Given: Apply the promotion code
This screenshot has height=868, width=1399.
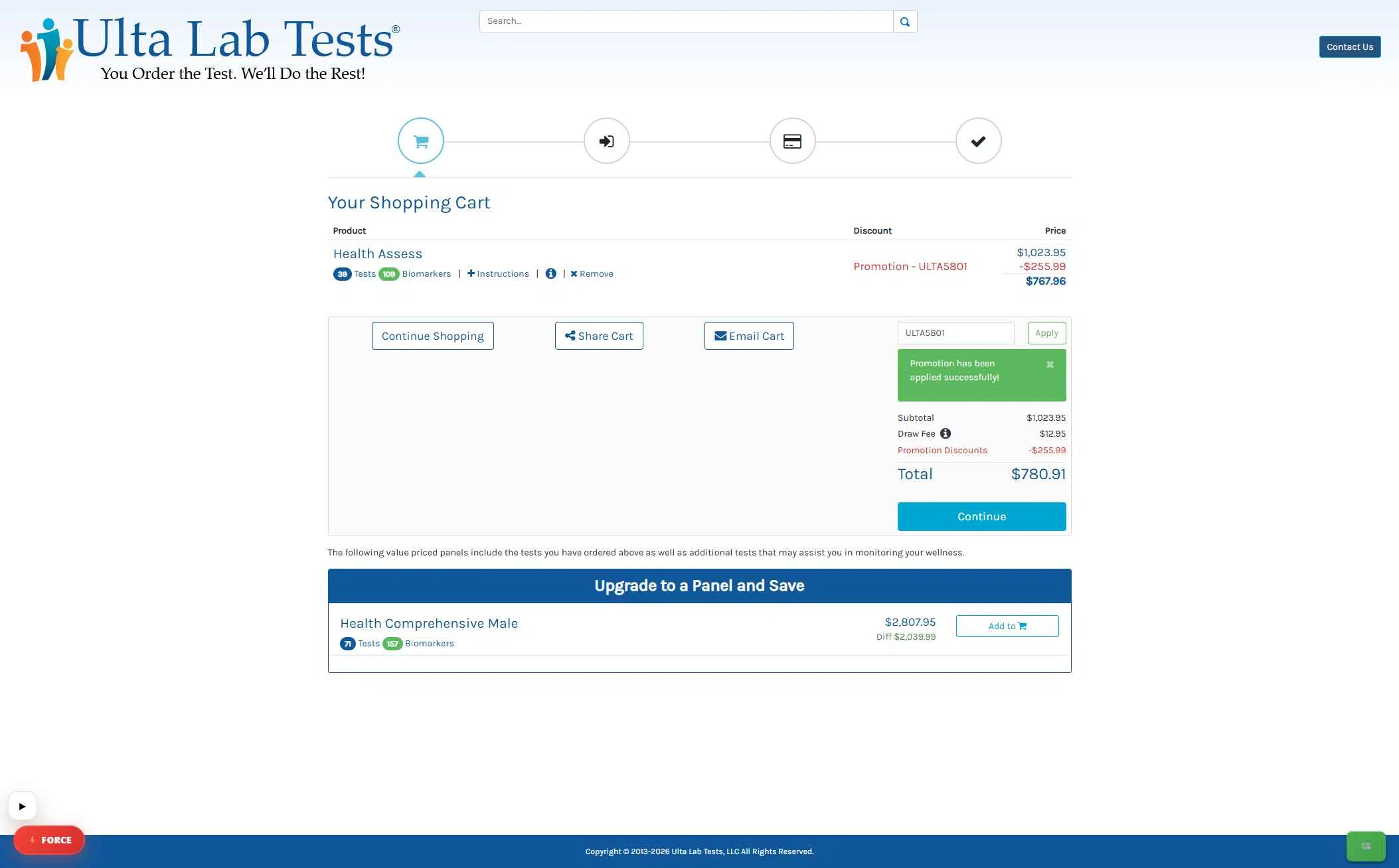Looking at the screenshot, I should pos(1046,333).
